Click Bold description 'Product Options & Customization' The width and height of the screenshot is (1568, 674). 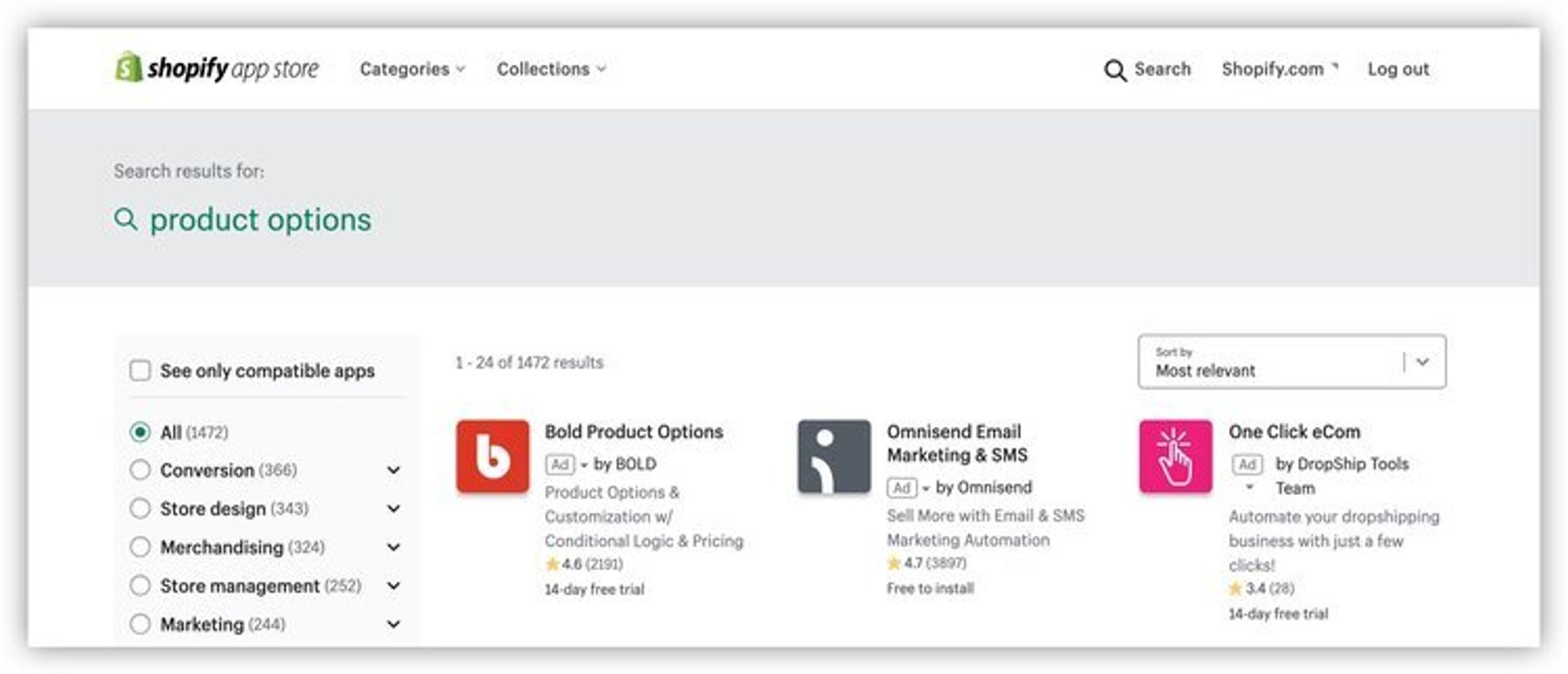pos(644,517)
